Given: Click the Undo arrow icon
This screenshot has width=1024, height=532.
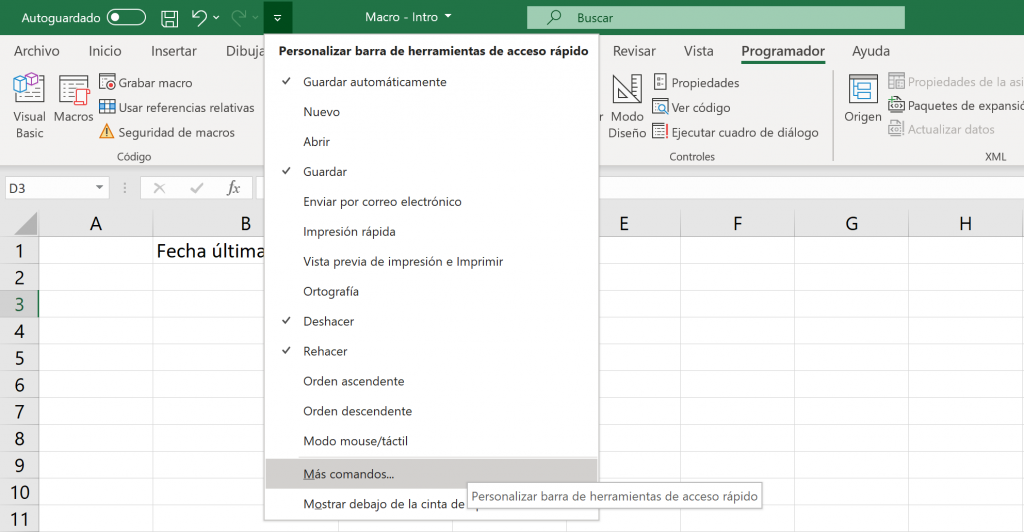Looking at the screenshot, I should click(199, 18).
